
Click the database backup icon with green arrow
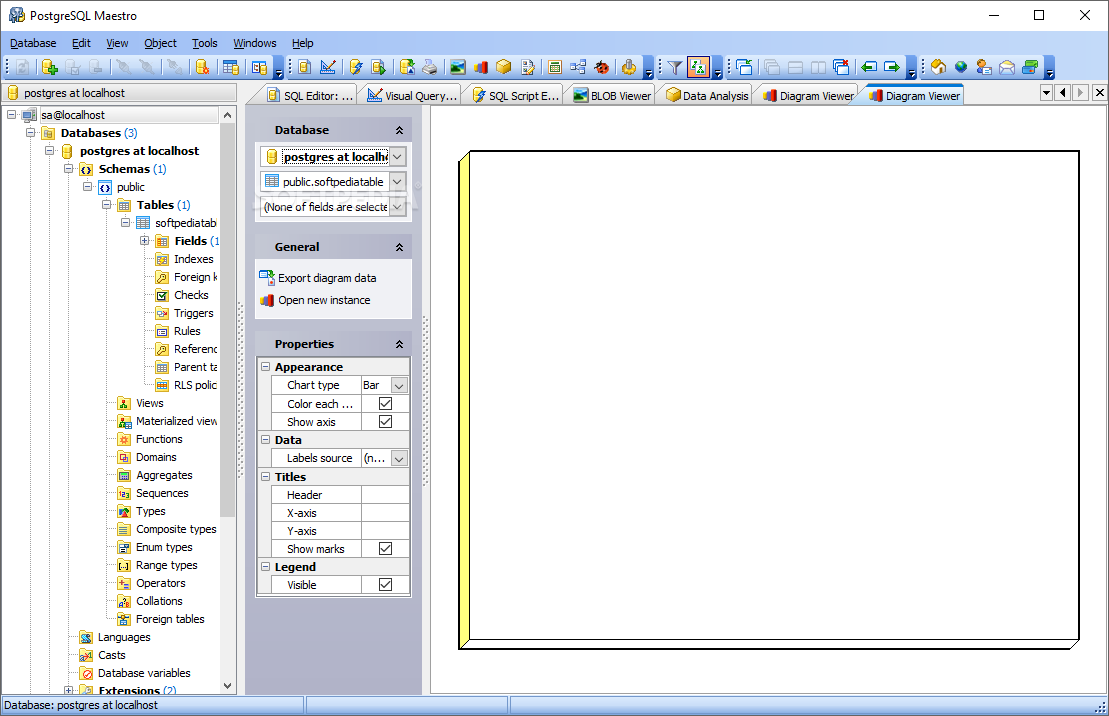point(407,67)
